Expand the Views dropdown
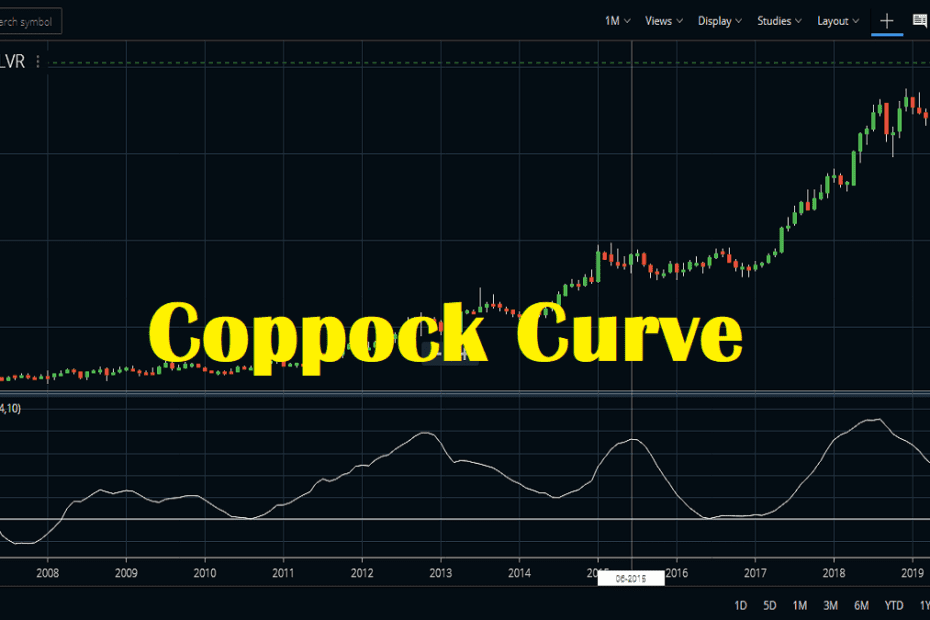The width and height of the screenshot is (930, 620). pyautogui.click(x=661, y=20)
